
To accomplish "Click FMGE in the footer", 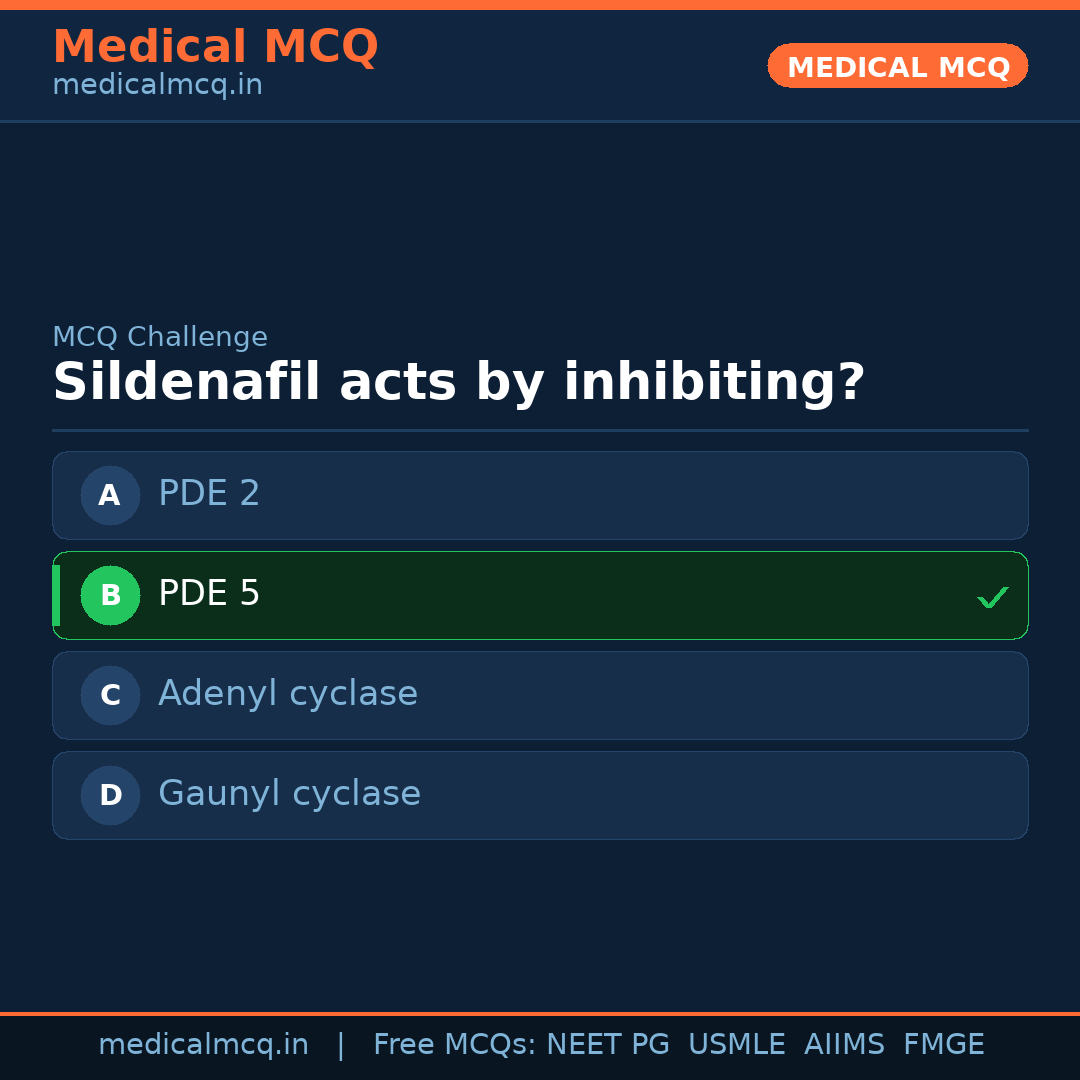I will pyautogui.click(x=944, y=1045).
